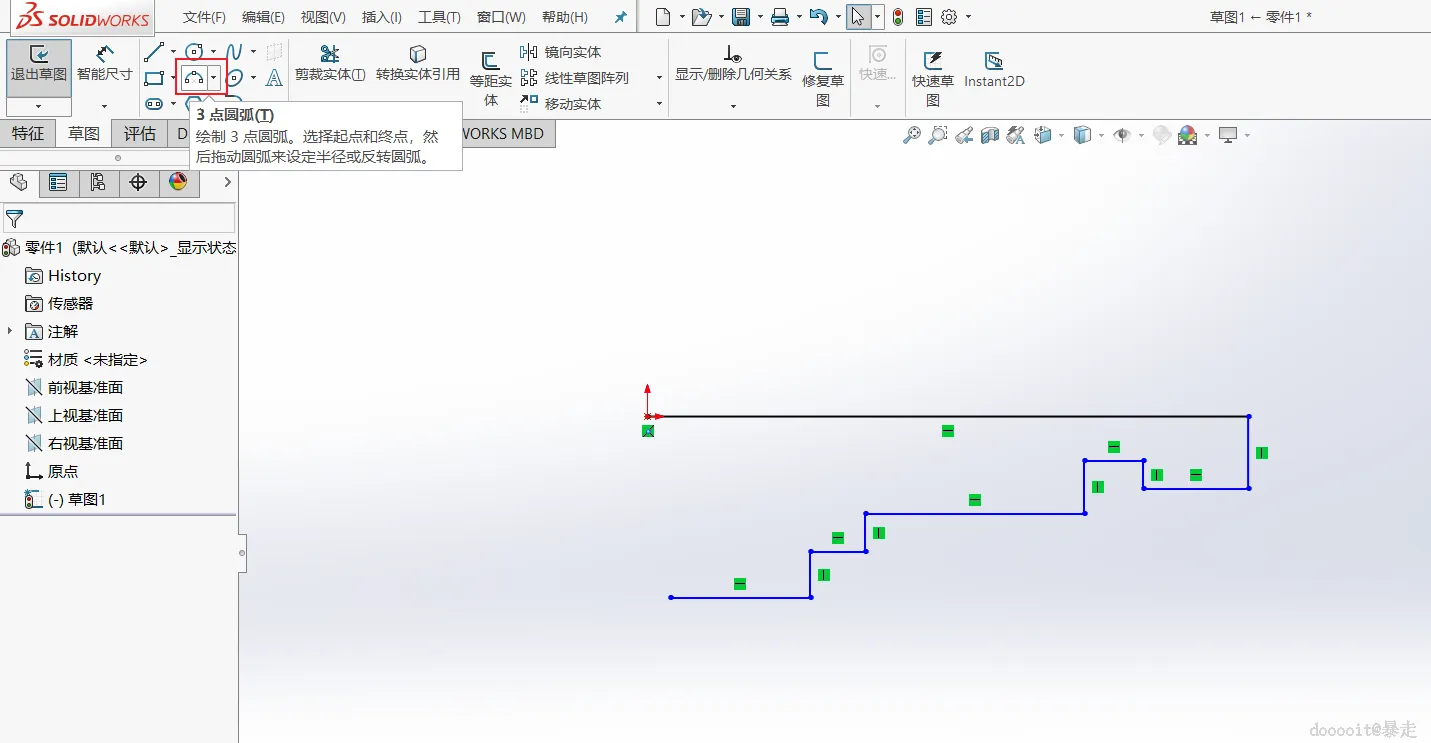Open Display/Delete Relations dropdown arrow
1431x743 pixels.
tap(733, 105)
